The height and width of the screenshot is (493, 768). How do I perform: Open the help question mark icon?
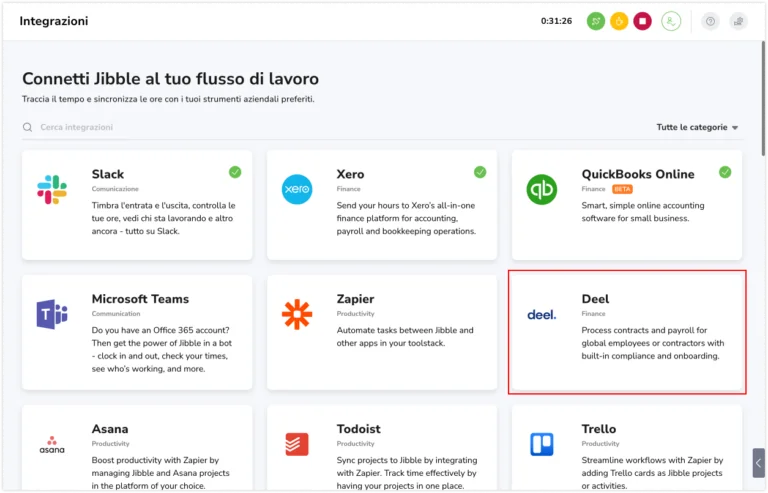point(710,21)
